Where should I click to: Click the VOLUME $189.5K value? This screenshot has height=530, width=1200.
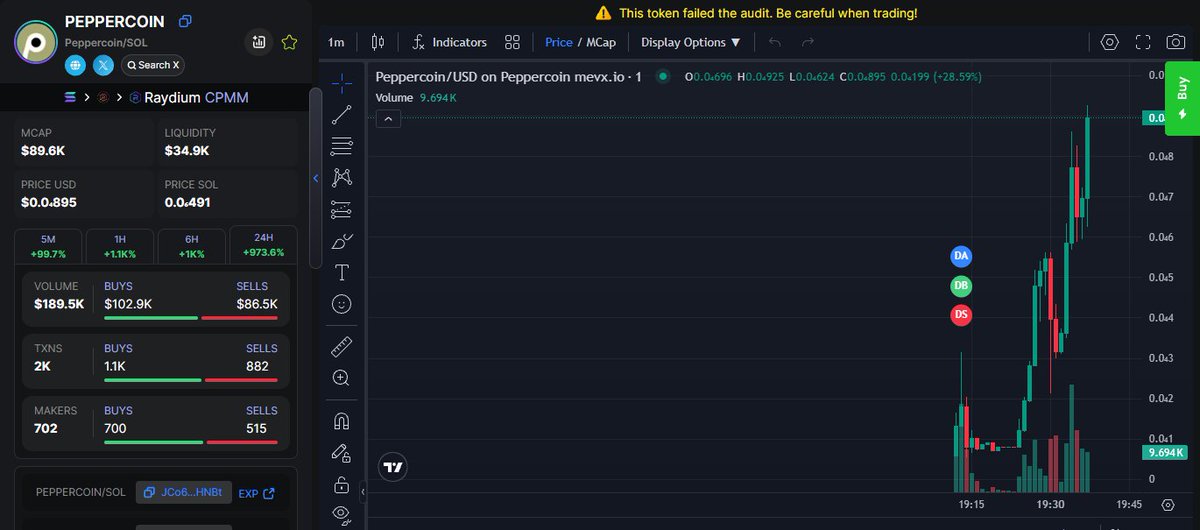(x=59, y=303)
